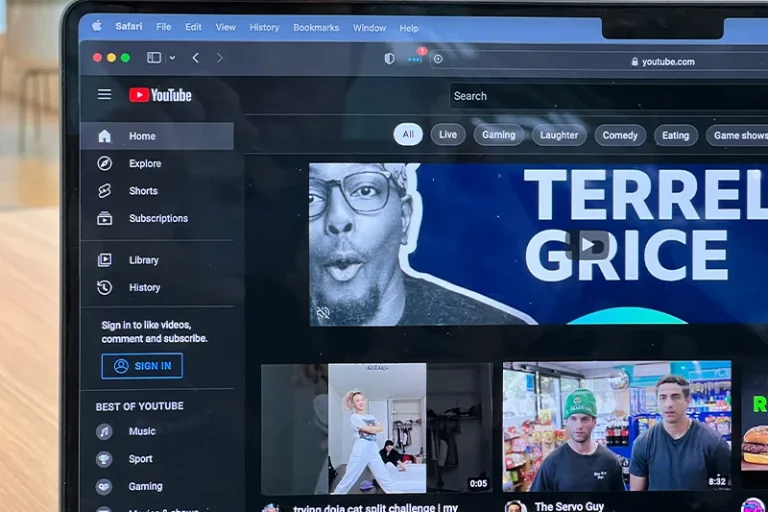Go forward with the forward arrow
This screenshot has height=512, width=768.
pyautogui.click(x=219, y=58)
